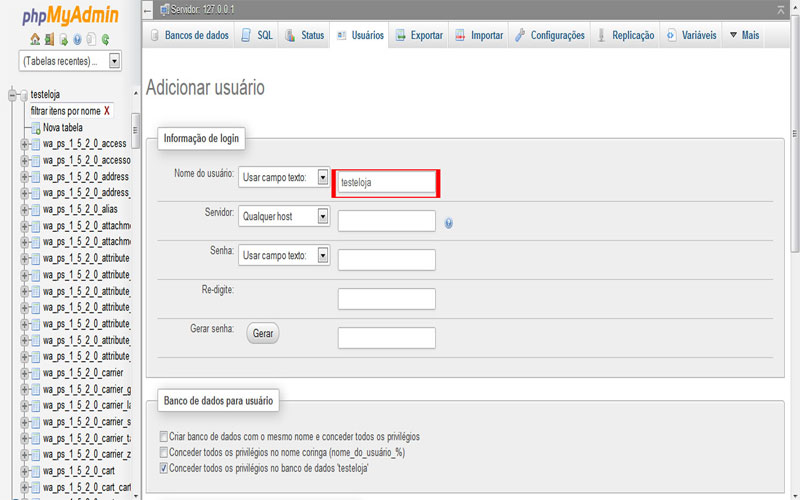Expand the wa_ps_1_5_2_0_alias table node
The image size is (800, 500).
tap(24, 210)
